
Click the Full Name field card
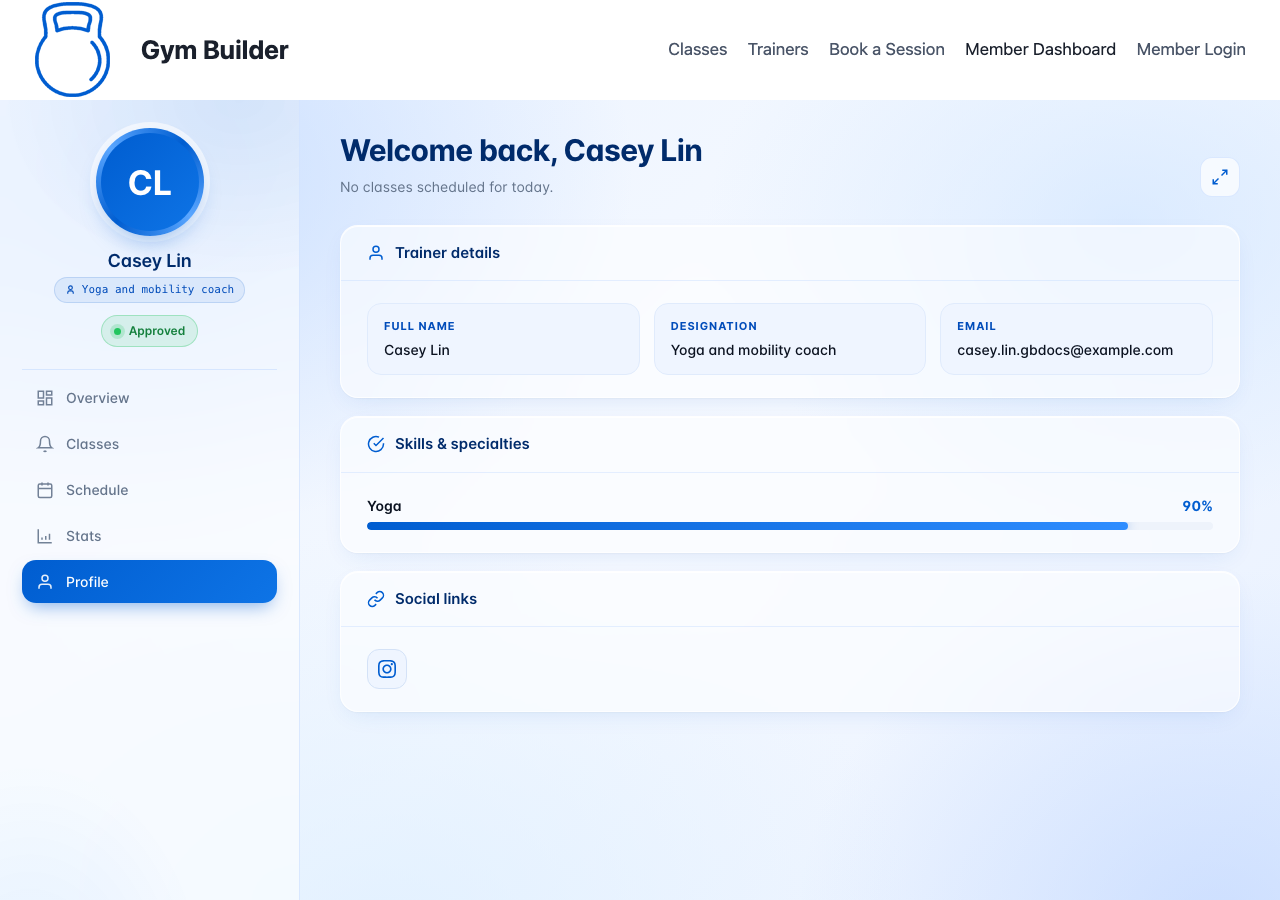(x=503, y=339)
